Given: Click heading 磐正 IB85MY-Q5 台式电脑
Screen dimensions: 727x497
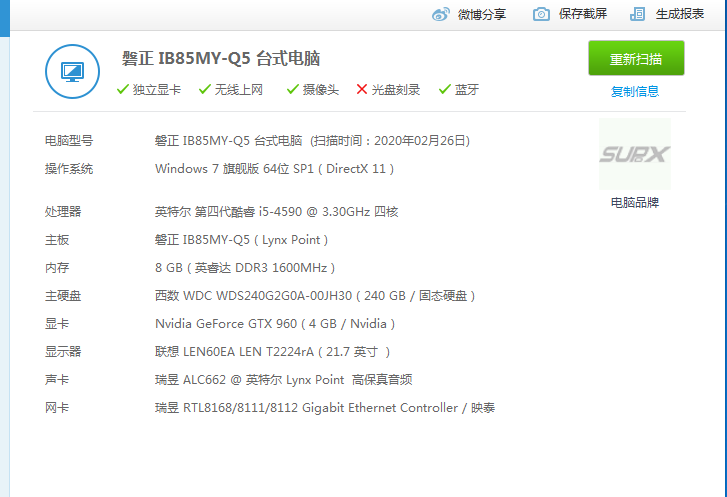Looking at the screenshot, I should 221,58.
